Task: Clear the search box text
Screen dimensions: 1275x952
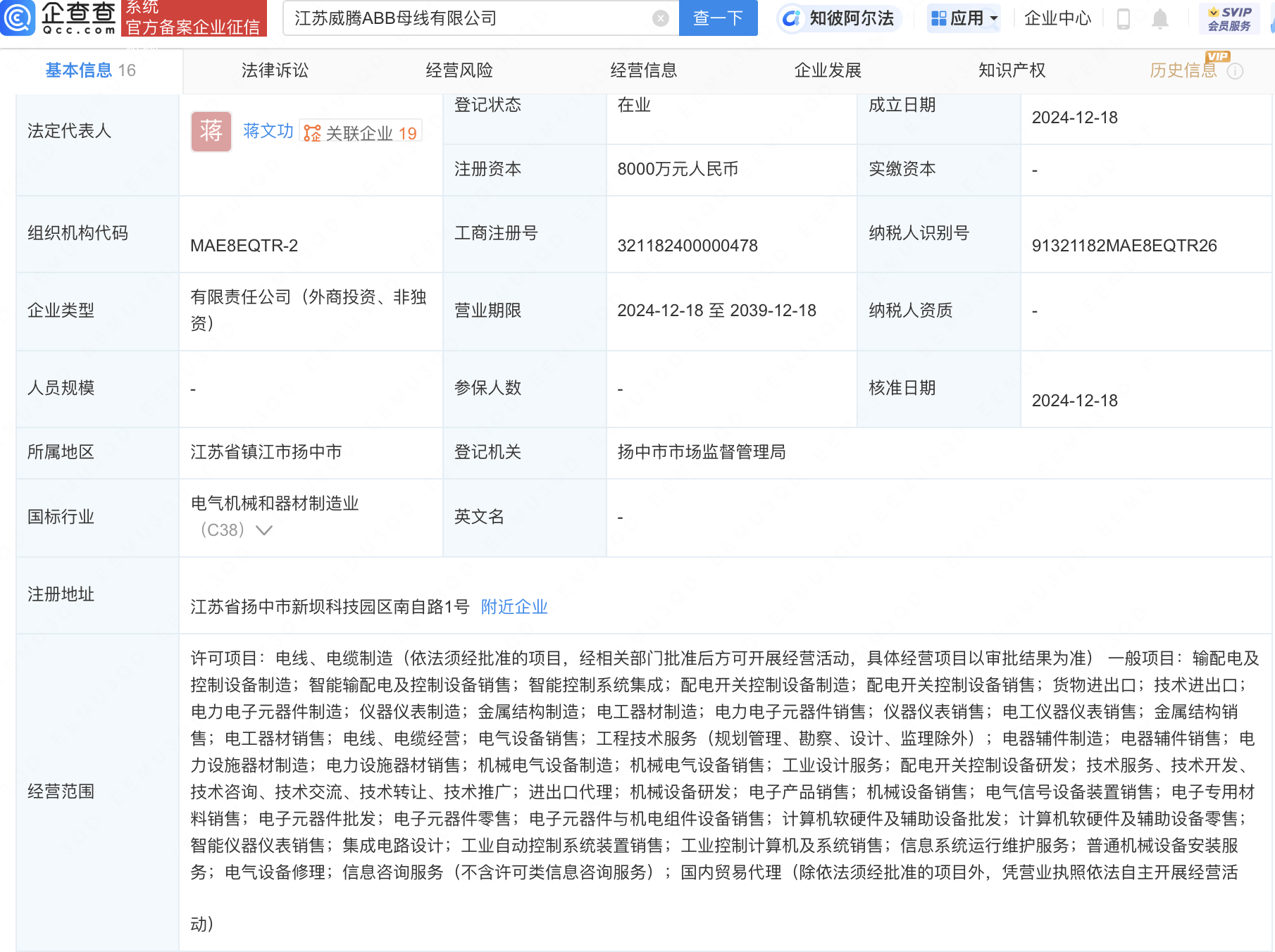Action: (660, 18)
